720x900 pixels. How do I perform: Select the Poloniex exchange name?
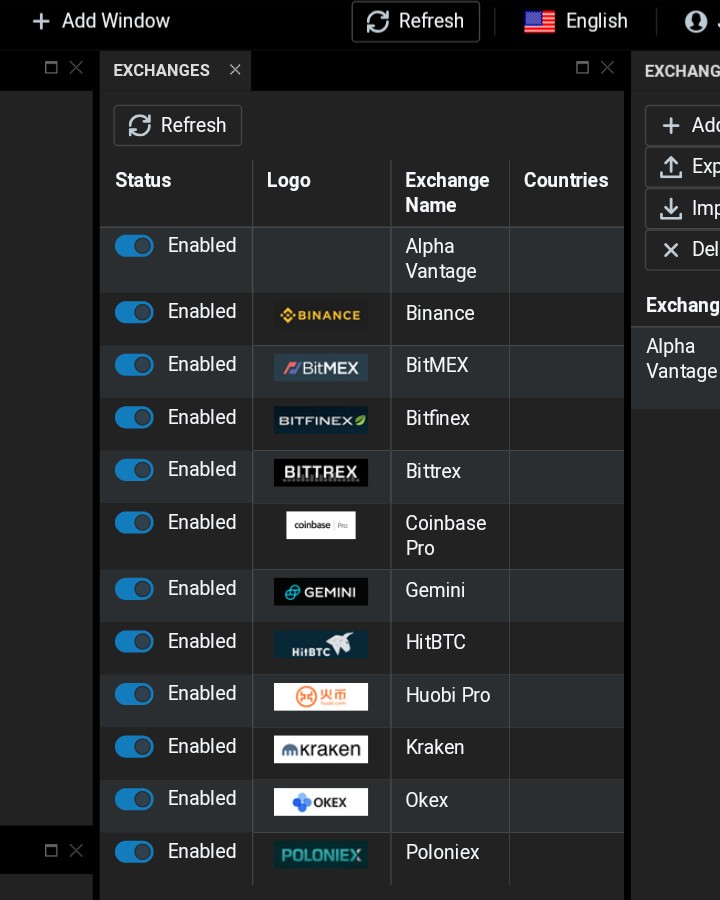442,852
